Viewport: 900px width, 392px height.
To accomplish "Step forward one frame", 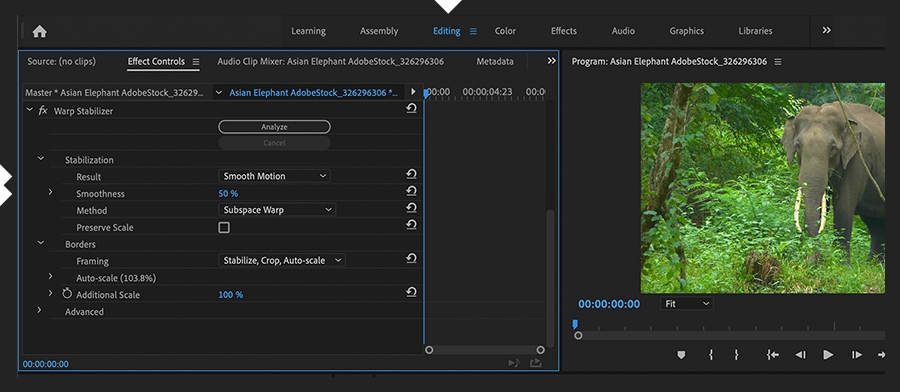I will [x=856, y=355].
